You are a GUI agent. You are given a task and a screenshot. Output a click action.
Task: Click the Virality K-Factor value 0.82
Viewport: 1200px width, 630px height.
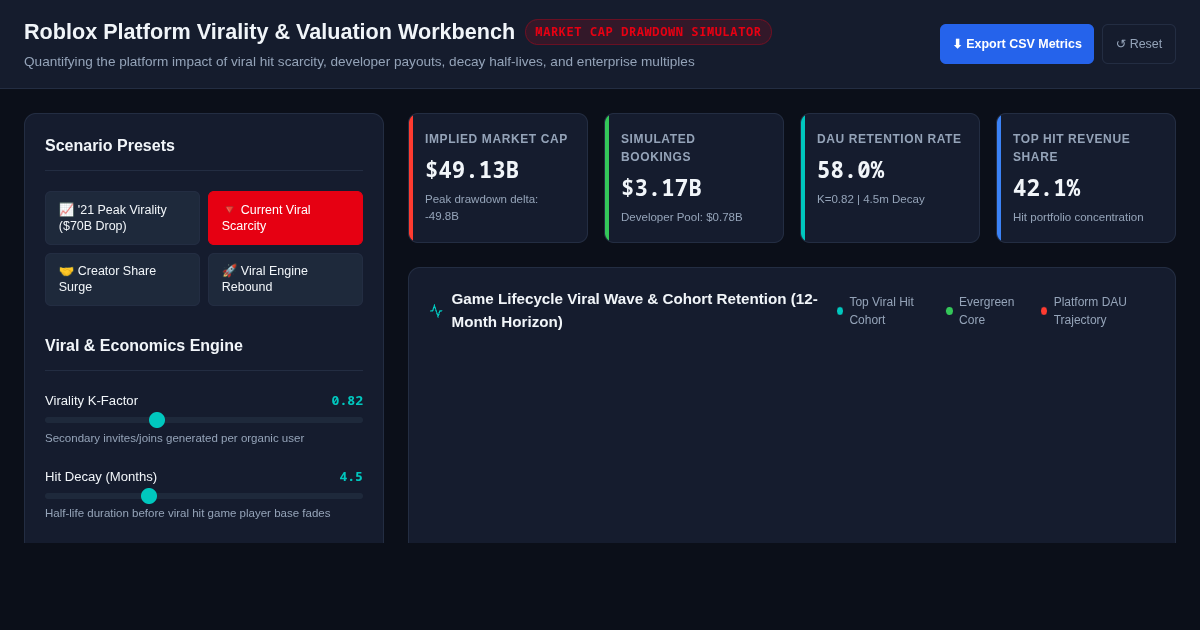(x=347, y=401)
